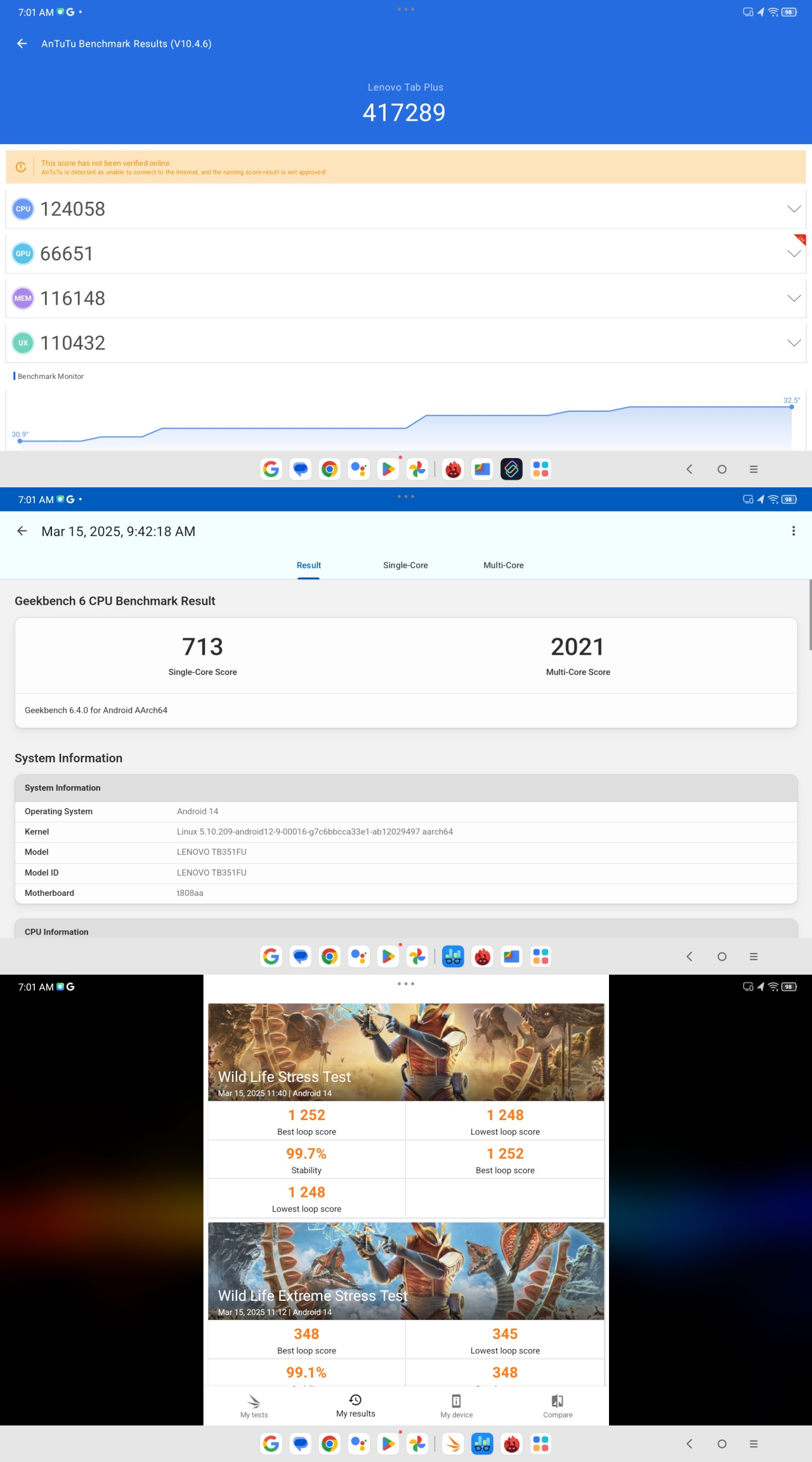Click the UX badge icon in AnTuTu
The width and height of the screenshot is (812, 1462).
[x=23, y=343]
